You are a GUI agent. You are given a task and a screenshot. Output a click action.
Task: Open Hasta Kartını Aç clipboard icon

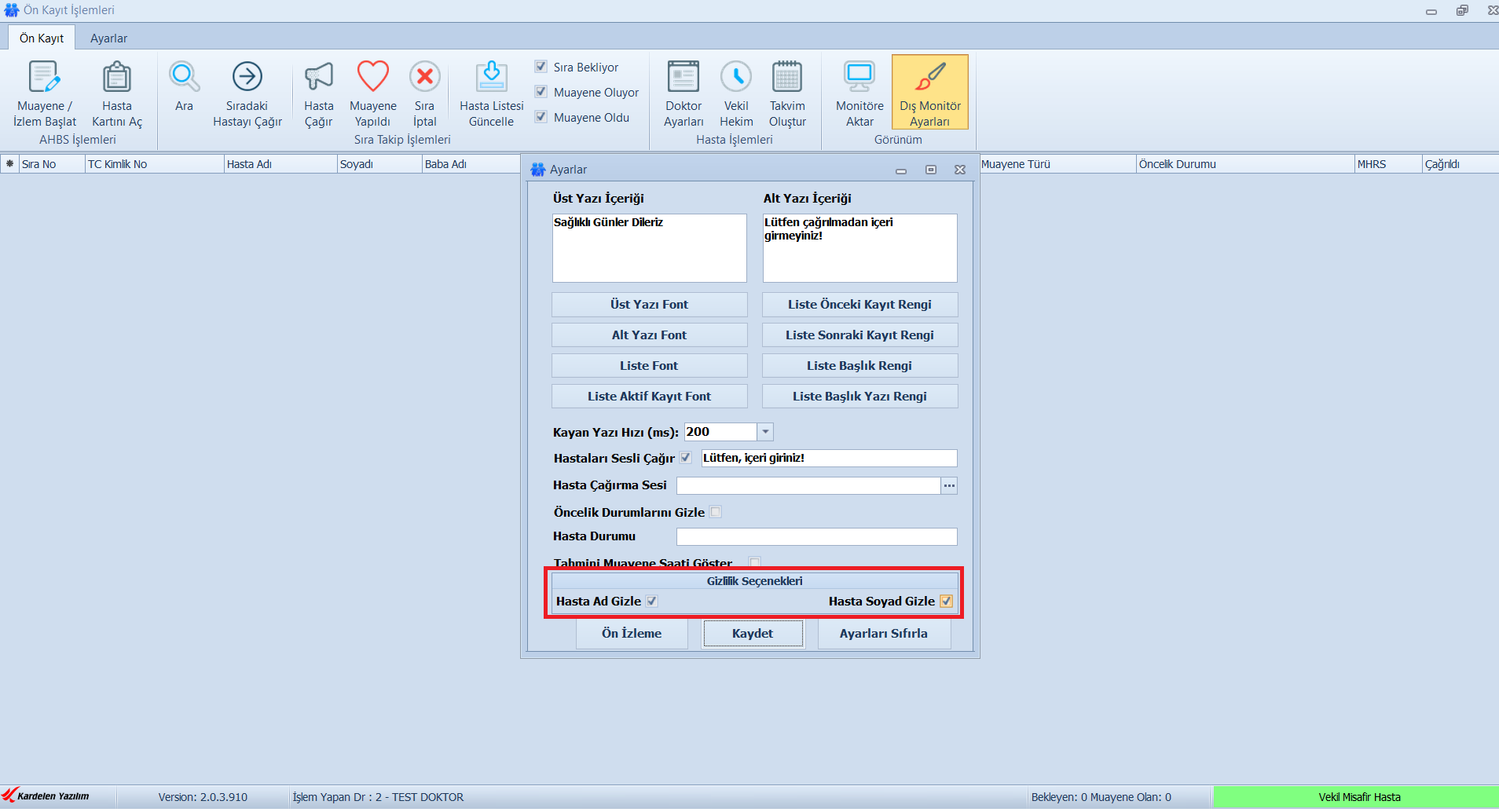click(x=117, y=78)
